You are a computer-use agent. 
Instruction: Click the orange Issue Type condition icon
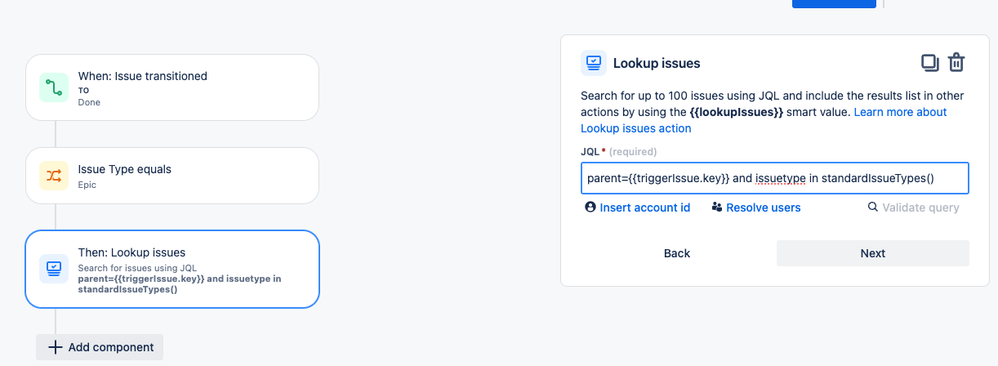[x=53, y=176]
